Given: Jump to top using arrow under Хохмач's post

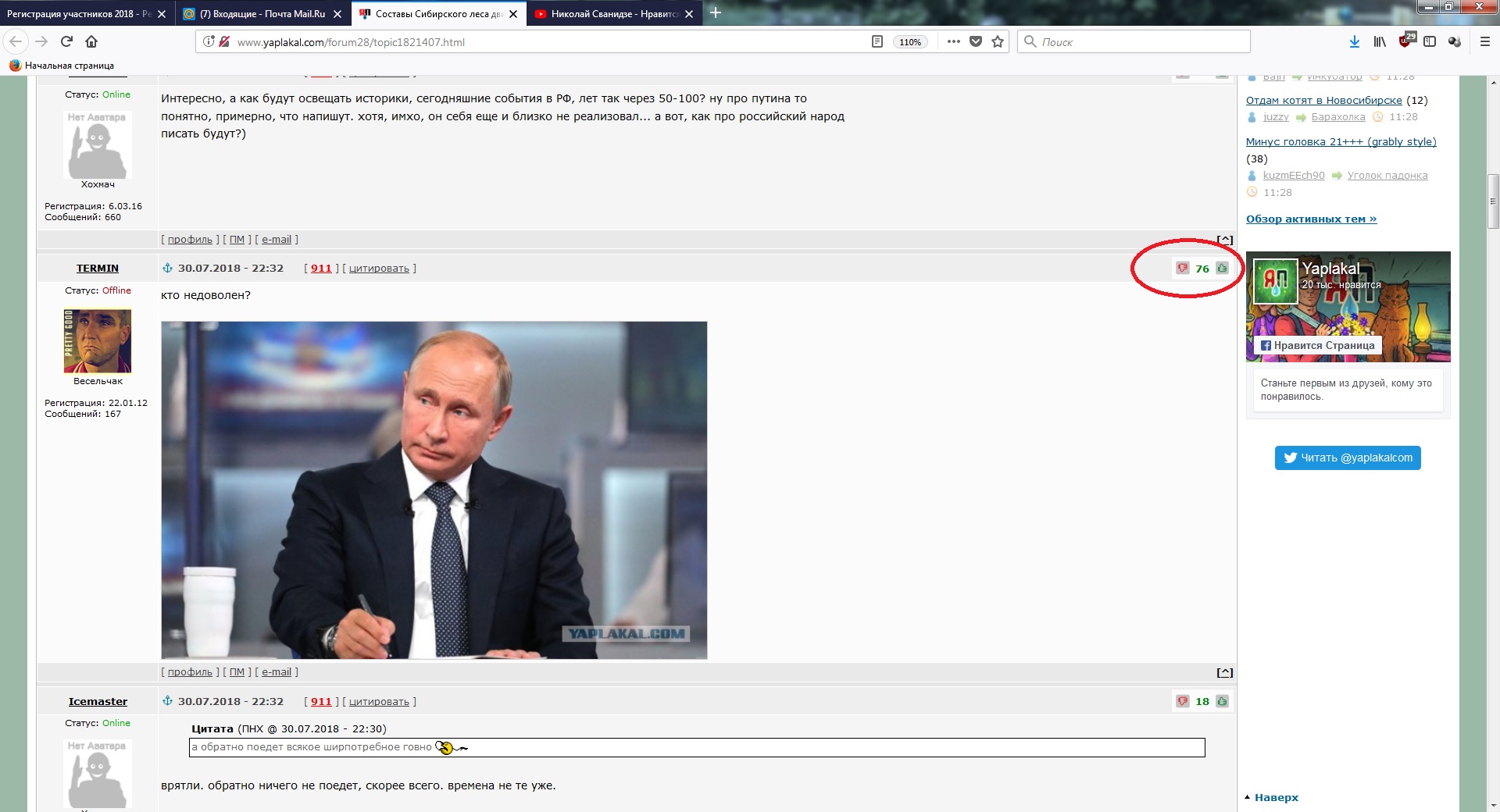Looking at the screenshot, I should pyautogui.click(x=1225, y=240).
